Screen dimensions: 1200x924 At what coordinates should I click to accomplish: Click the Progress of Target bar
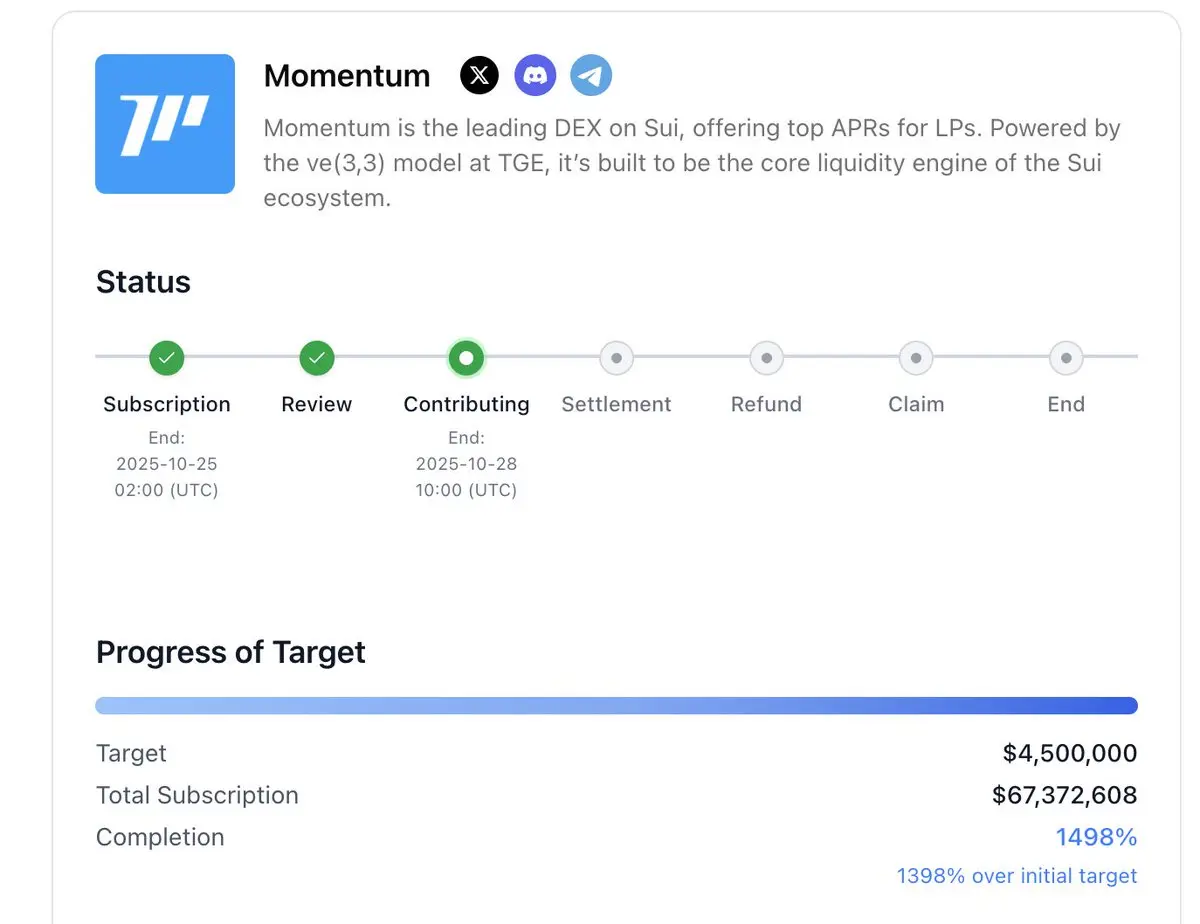pyautogui.click(x=616, y=706)
